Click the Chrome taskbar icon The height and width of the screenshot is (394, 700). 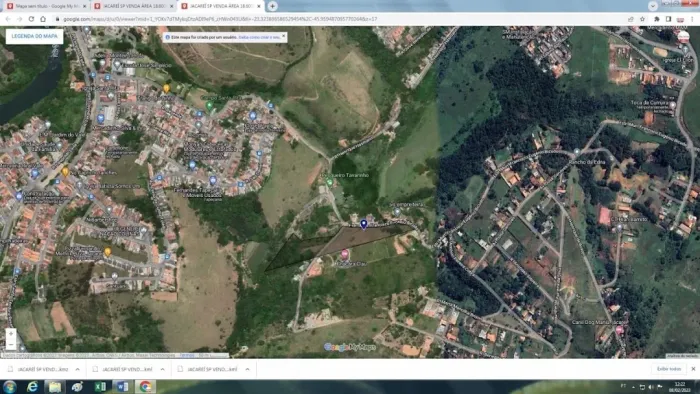coord(145,386)
